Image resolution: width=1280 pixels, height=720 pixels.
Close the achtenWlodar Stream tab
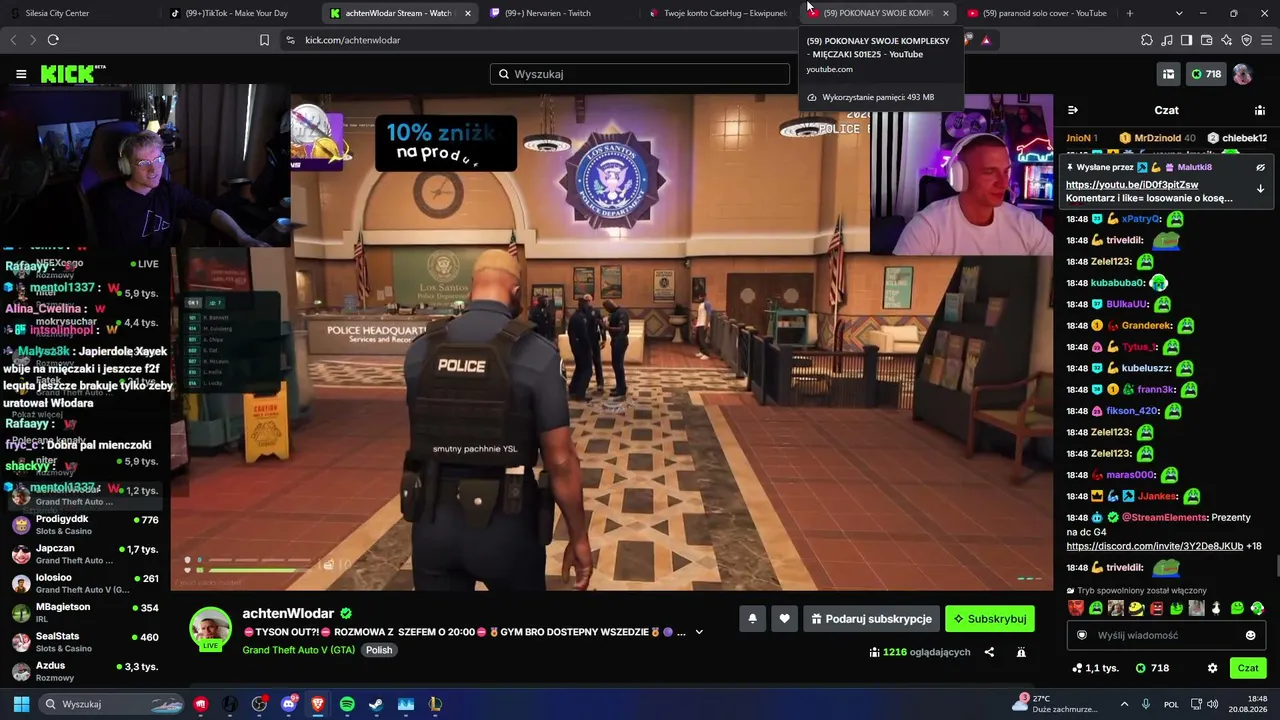(x=467, y=13)
